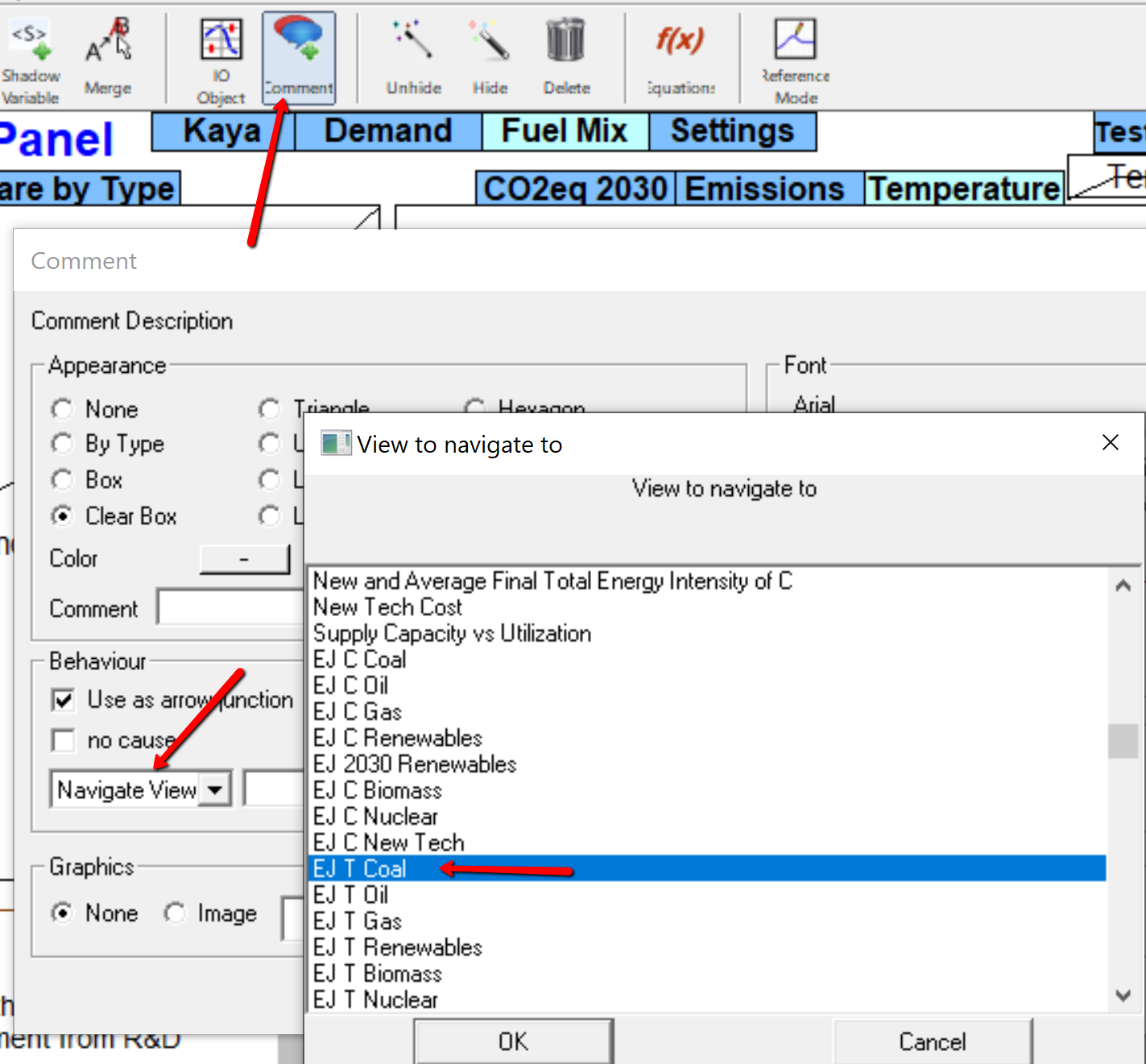Select 'EJ T Oil' in list
Viewport: 1146px width, 1064px height.
coord(708,895)
